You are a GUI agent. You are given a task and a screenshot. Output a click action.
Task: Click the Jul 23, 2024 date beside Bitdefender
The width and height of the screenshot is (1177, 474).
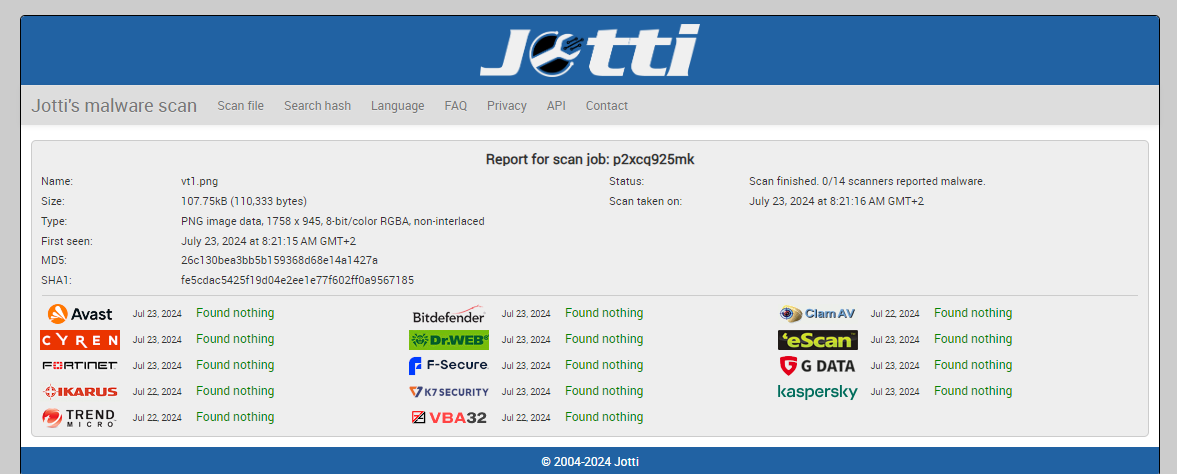pos(526,314)
